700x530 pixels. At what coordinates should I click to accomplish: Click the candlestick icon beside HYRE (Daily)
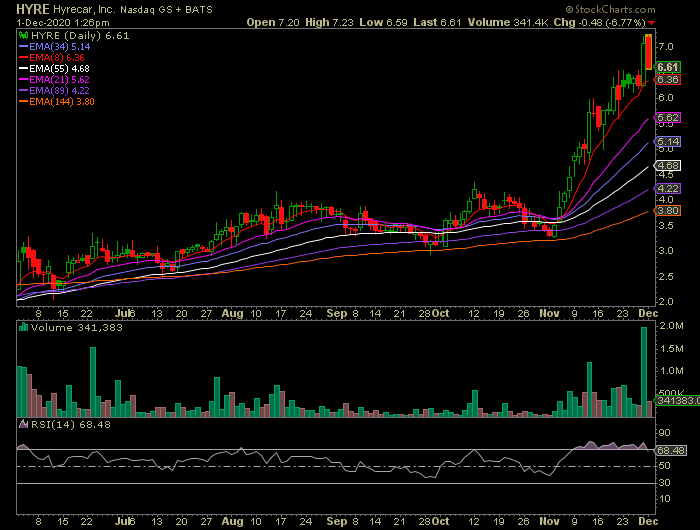[24, 36]
